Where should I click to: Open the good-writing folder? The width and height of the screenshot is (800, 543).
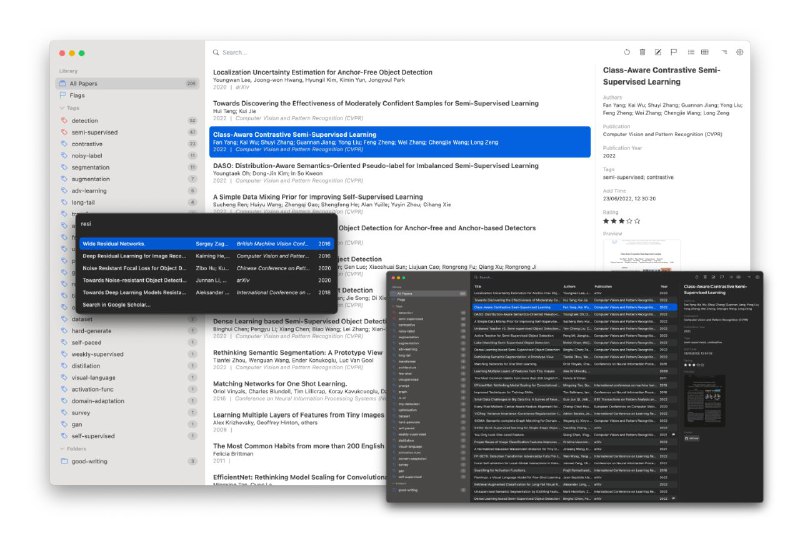tap(90, 461)
